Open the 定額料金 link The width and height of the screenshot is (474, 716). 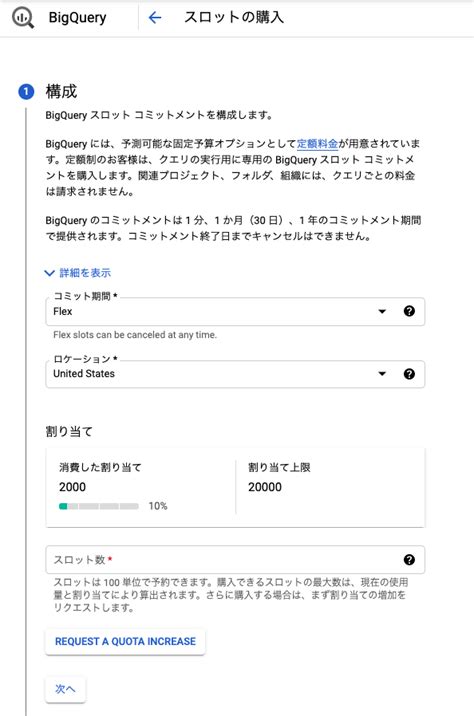click(317, 144)
